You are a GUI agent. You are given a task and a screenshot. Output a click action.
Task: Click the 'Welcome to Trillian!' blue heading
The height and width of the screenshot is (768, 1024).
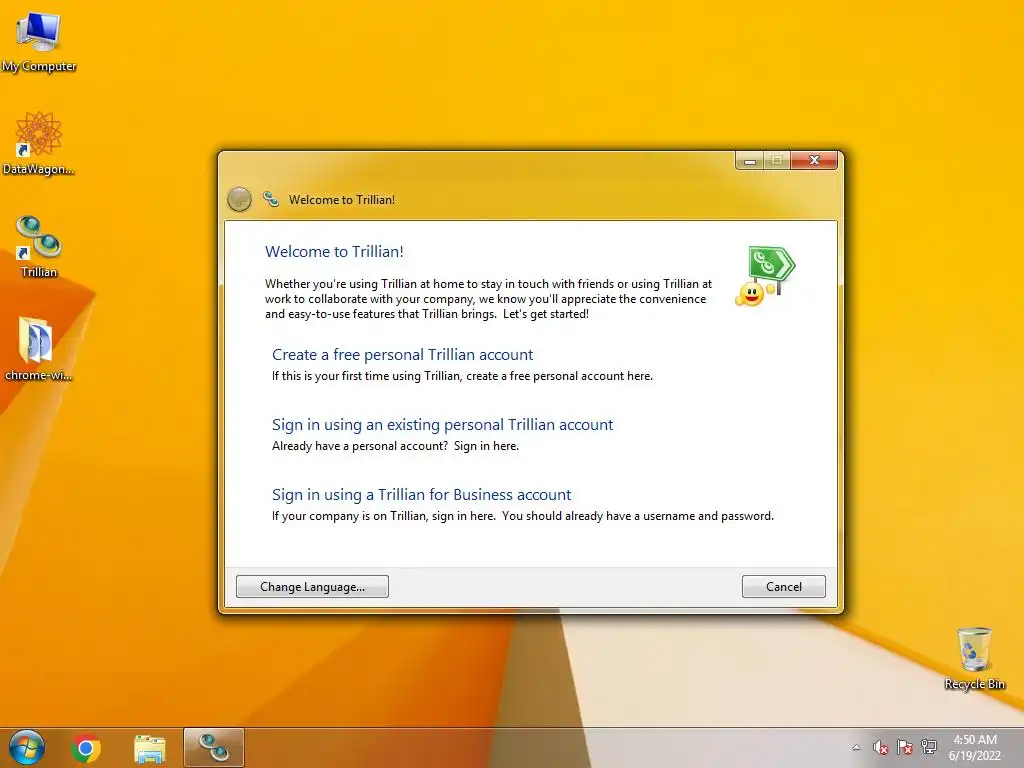coord(334,251)
